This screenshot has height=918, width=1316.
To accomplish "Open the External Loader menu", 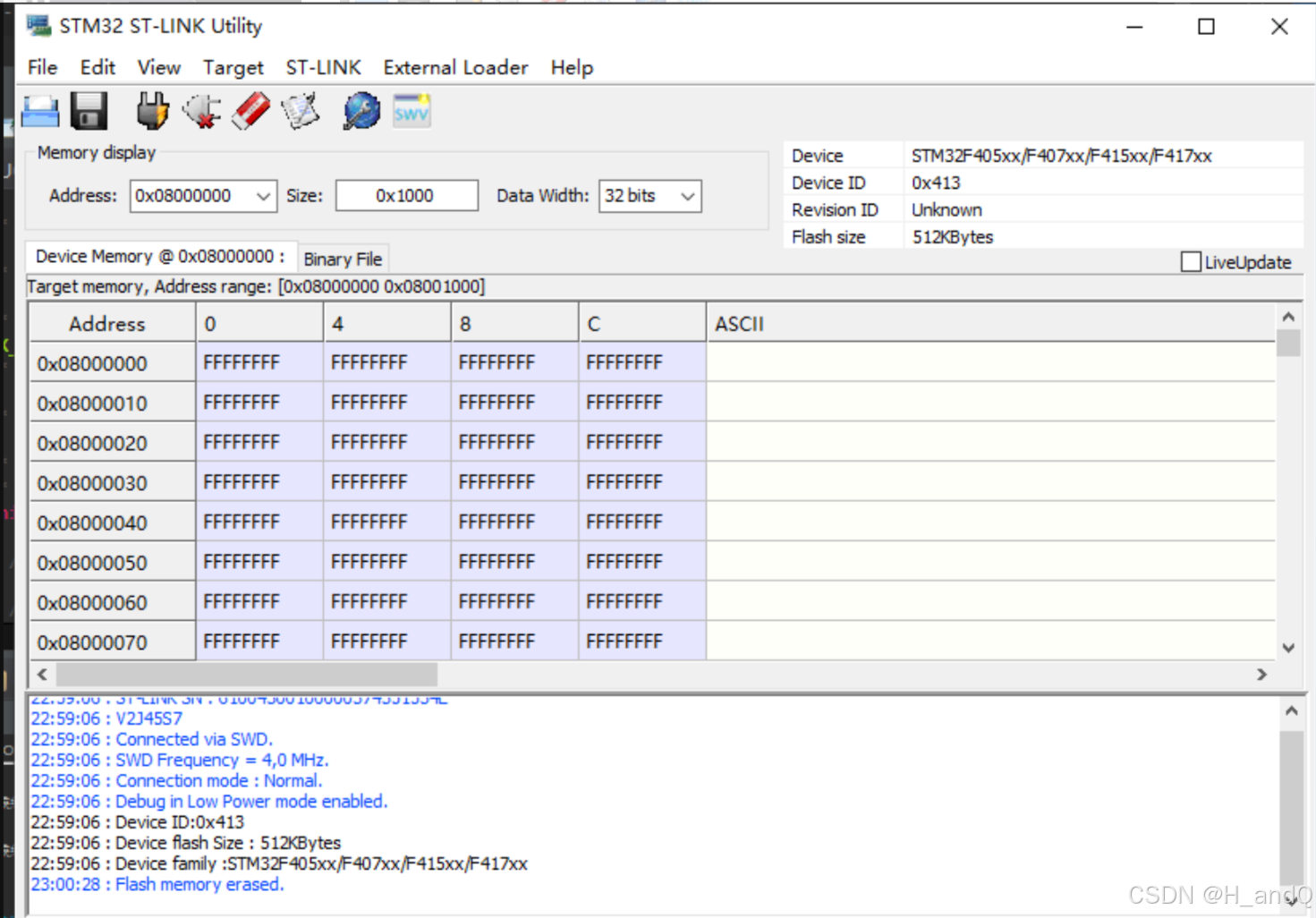I will pos(455,68).
